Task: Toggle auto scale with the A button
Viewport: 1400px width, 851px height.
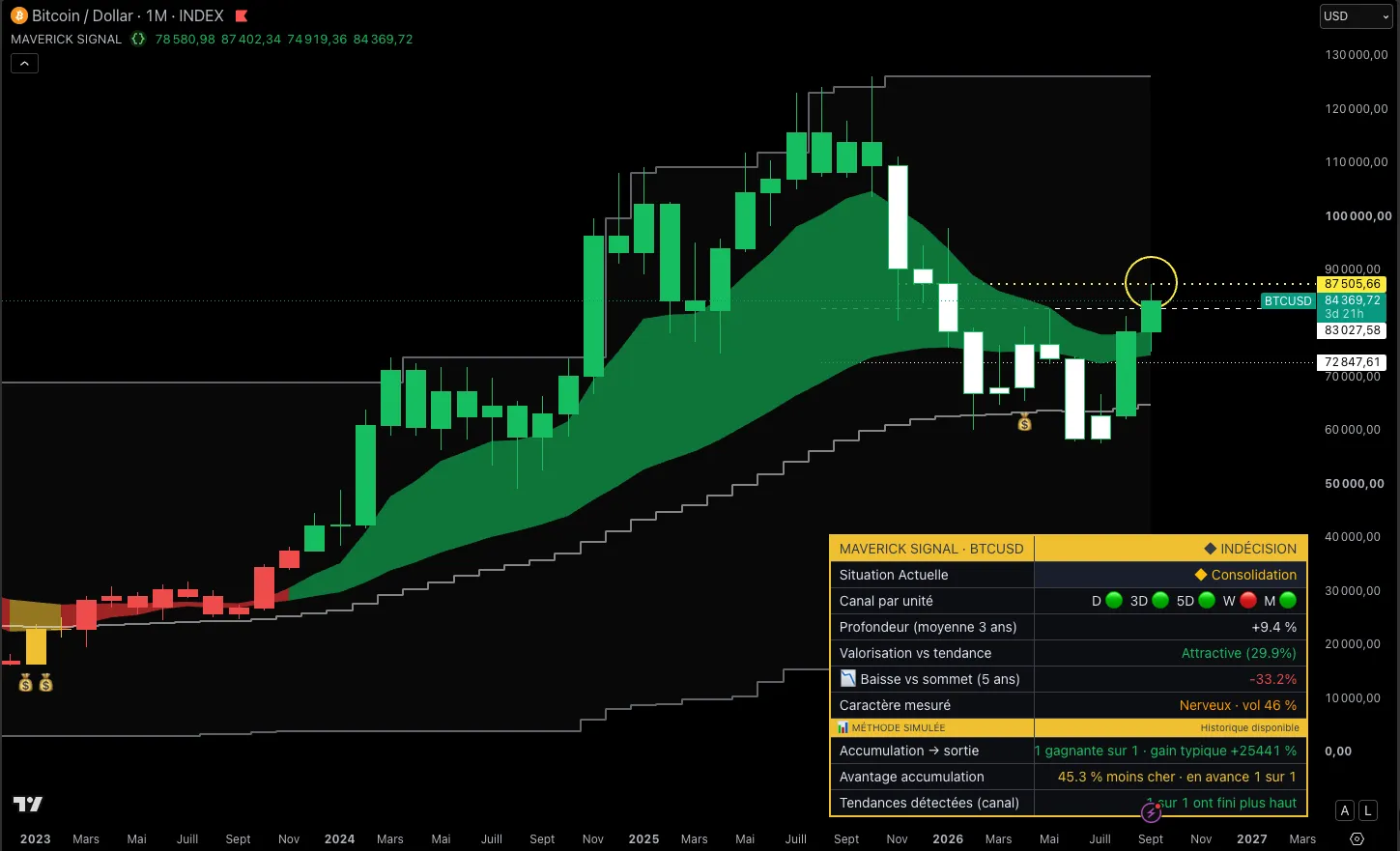Action: (1345, 811)
